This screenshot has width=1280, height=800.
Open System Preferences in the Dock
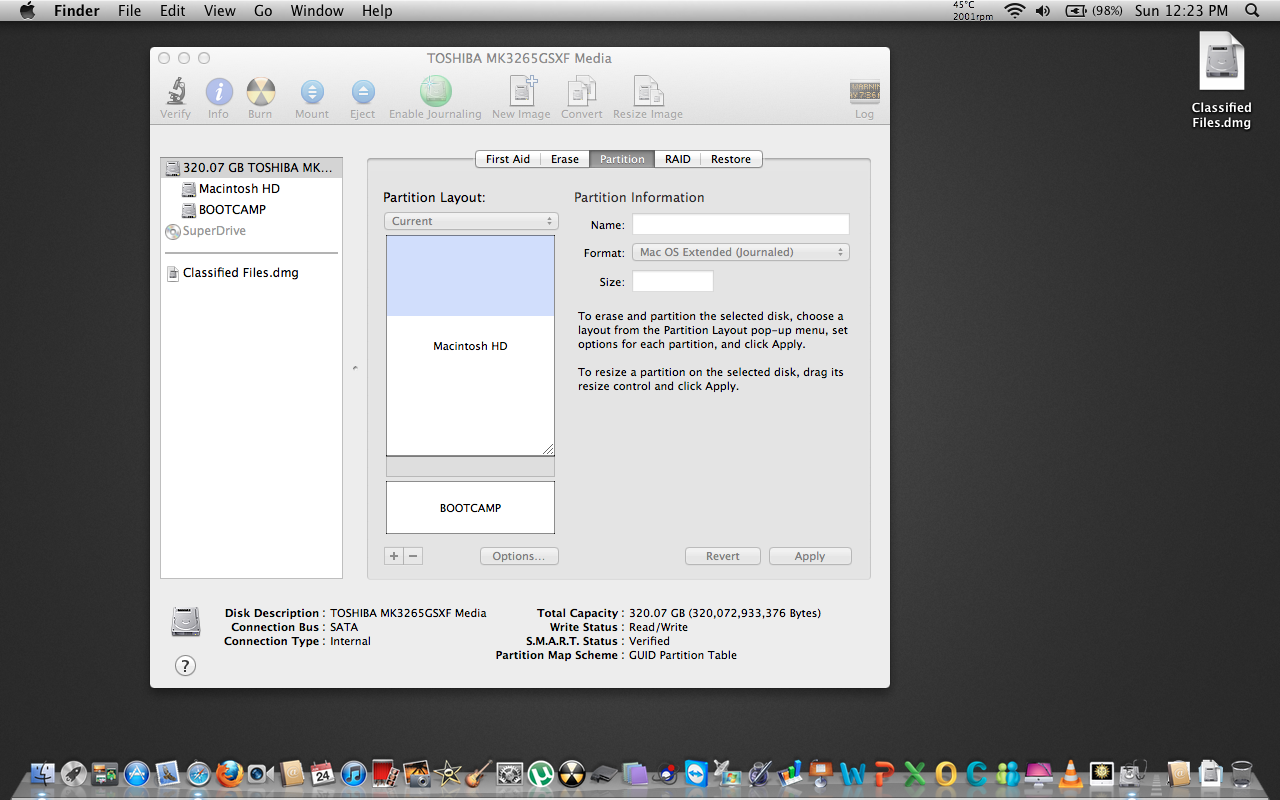click(510, 773)
